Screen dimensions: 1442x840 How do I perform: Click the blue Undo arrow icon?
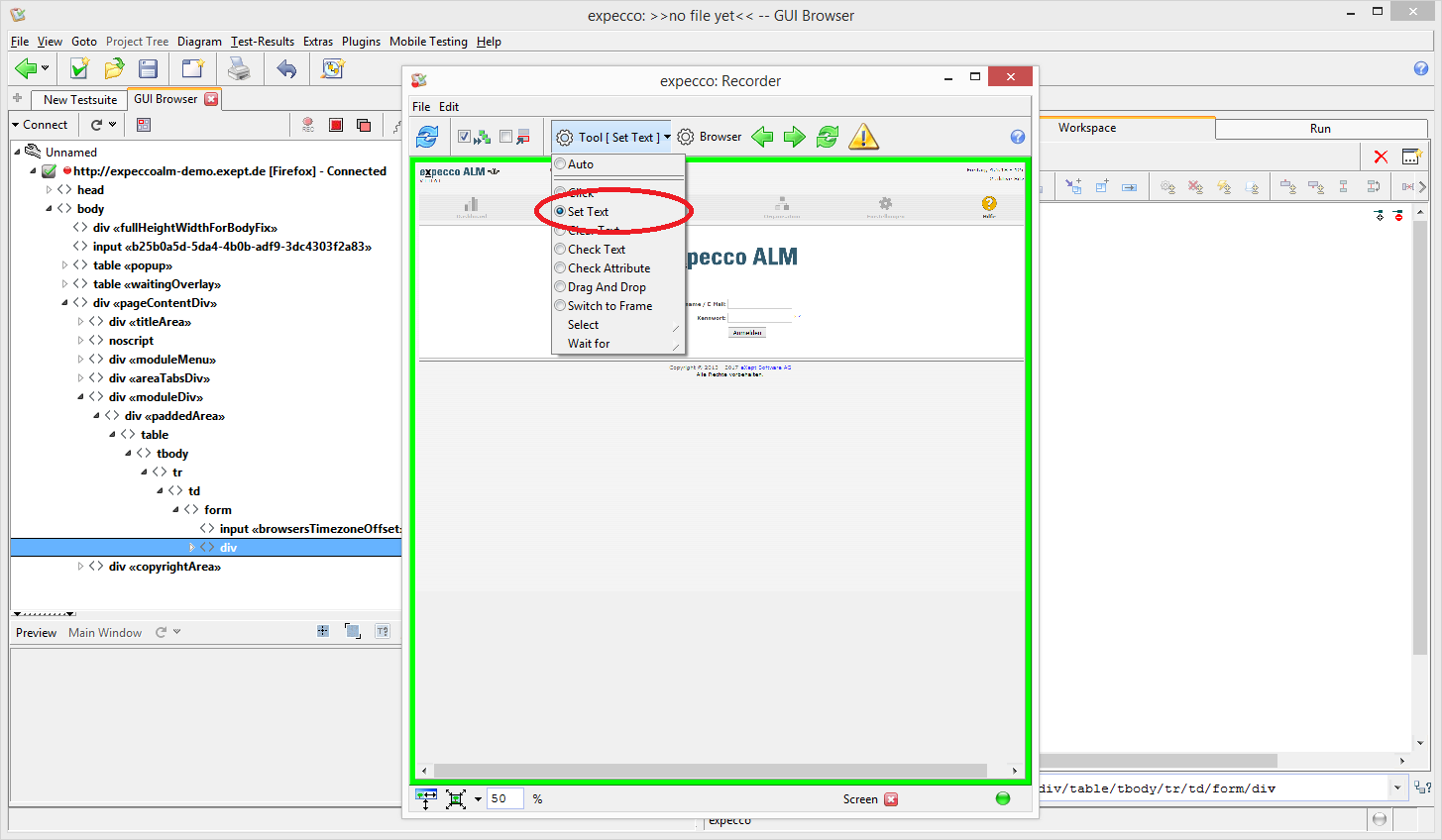(x=286, y=68)
